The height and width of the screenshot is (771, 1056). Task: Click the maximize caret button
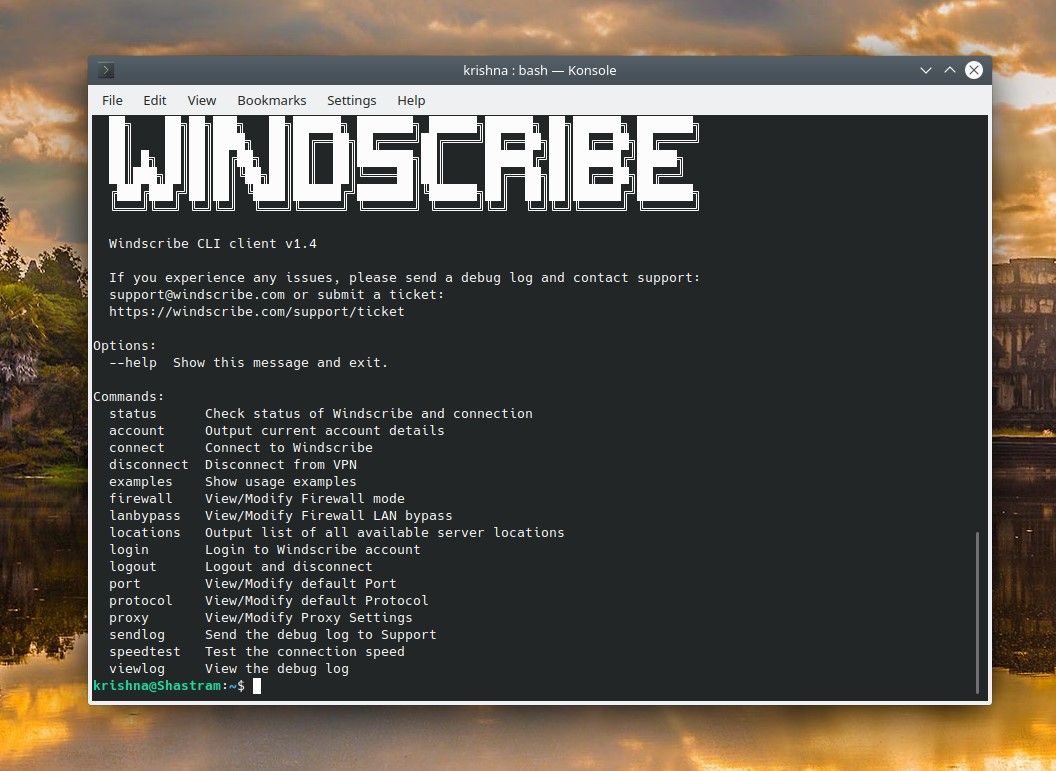click(949, 70)
